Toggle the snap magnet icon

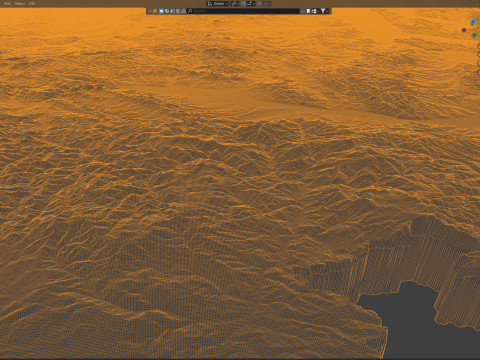point(244,4)
